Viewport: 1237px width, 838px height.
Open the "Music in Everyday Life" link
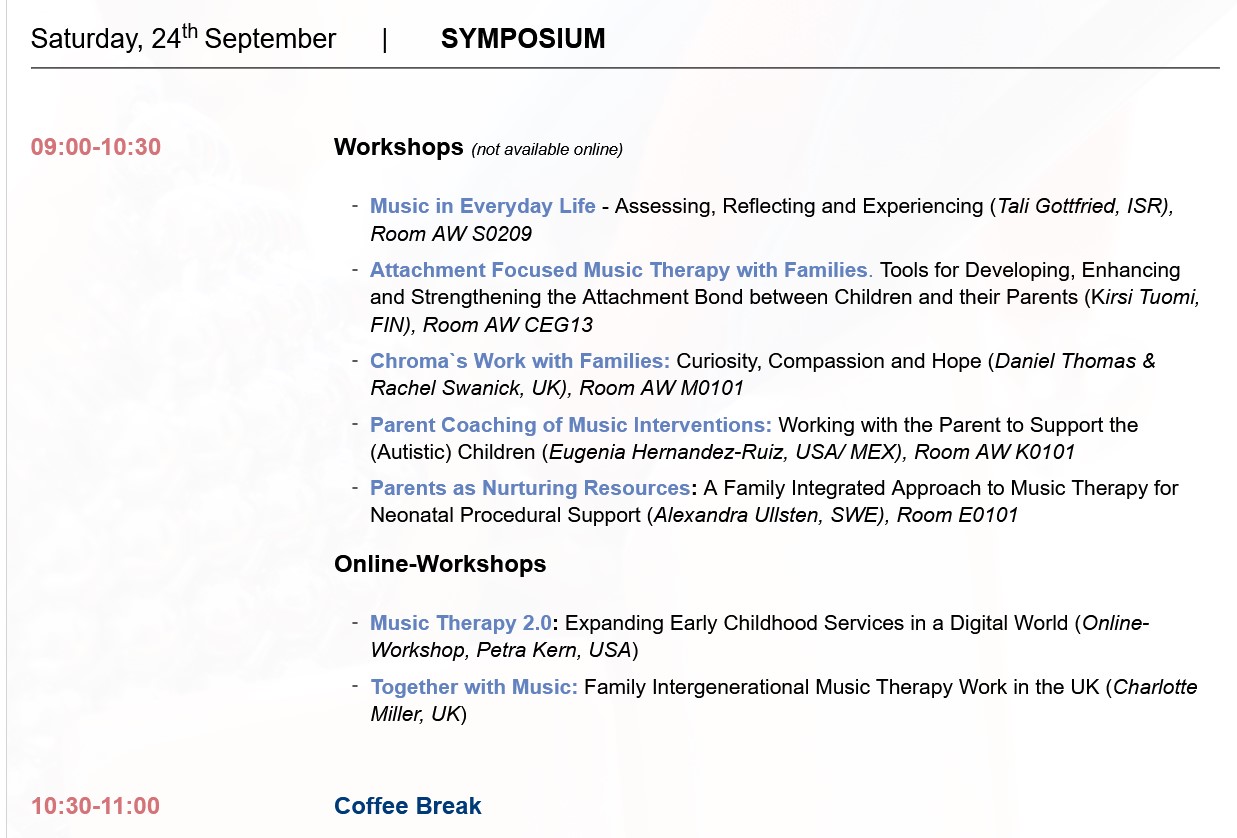point(482,207)
